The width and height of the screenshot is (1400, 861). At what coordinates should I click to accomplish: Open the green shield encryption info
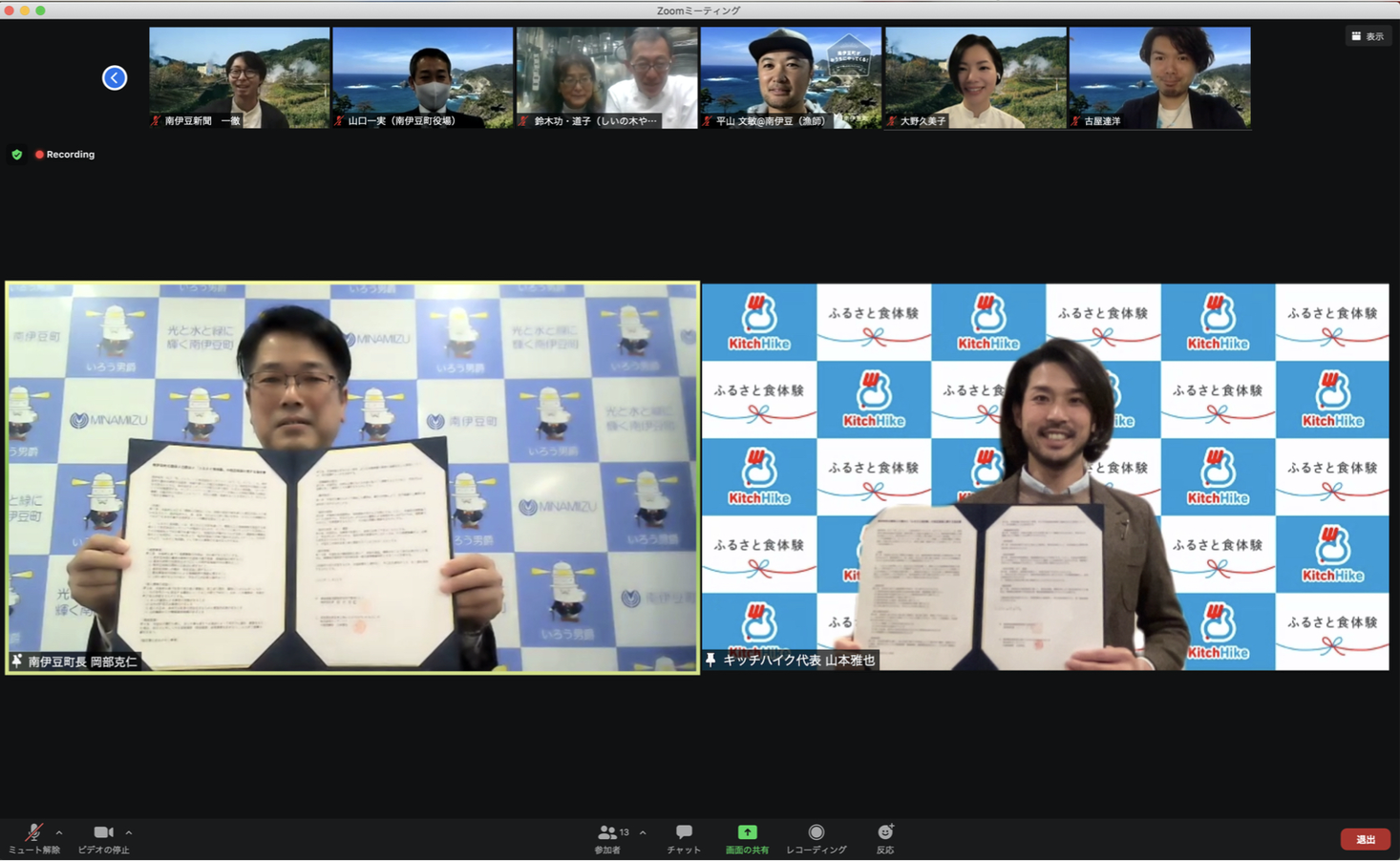(x=16, y=154)
